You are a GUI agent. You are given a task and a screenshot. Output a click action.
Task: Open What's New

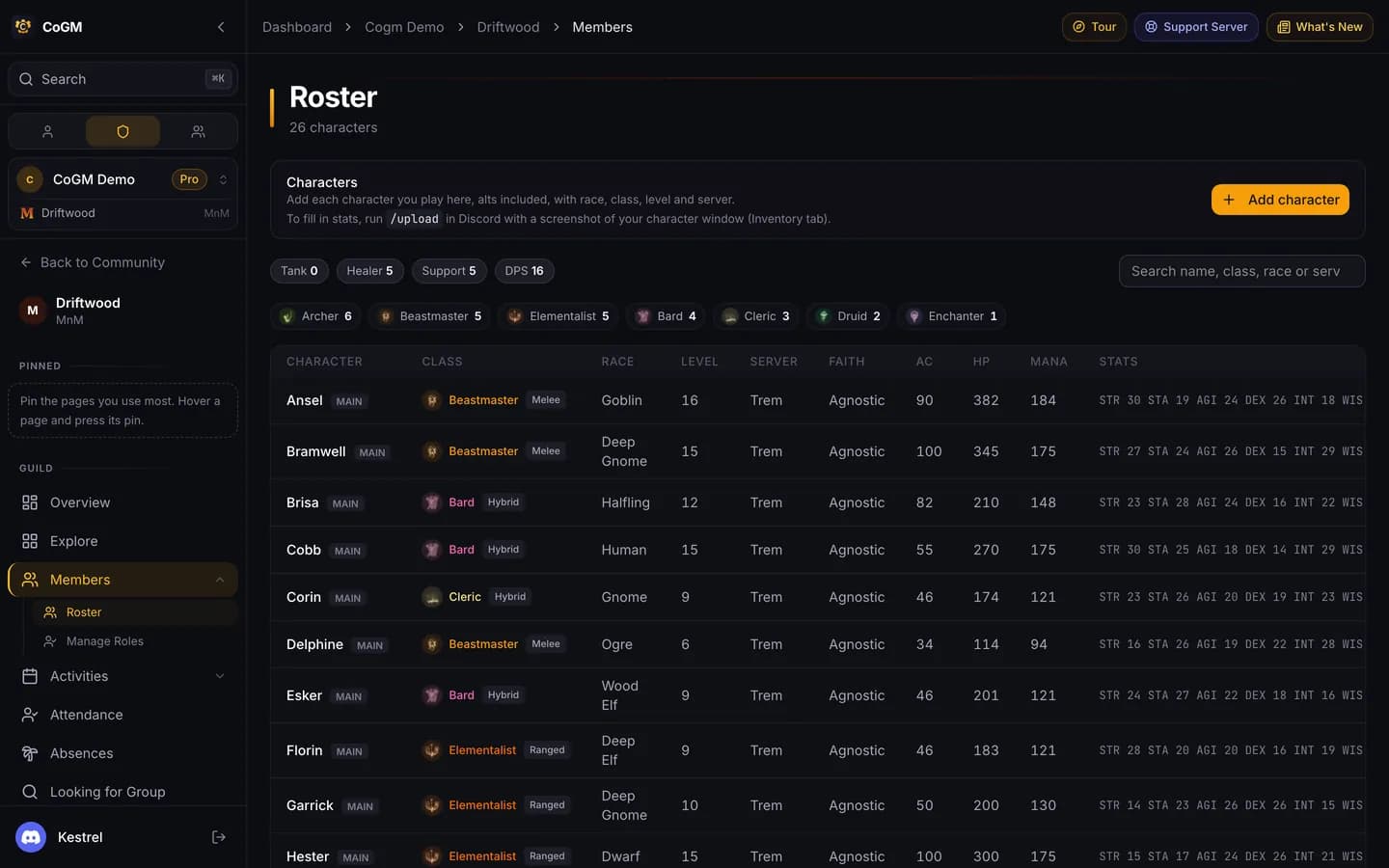pos(1320,27)
